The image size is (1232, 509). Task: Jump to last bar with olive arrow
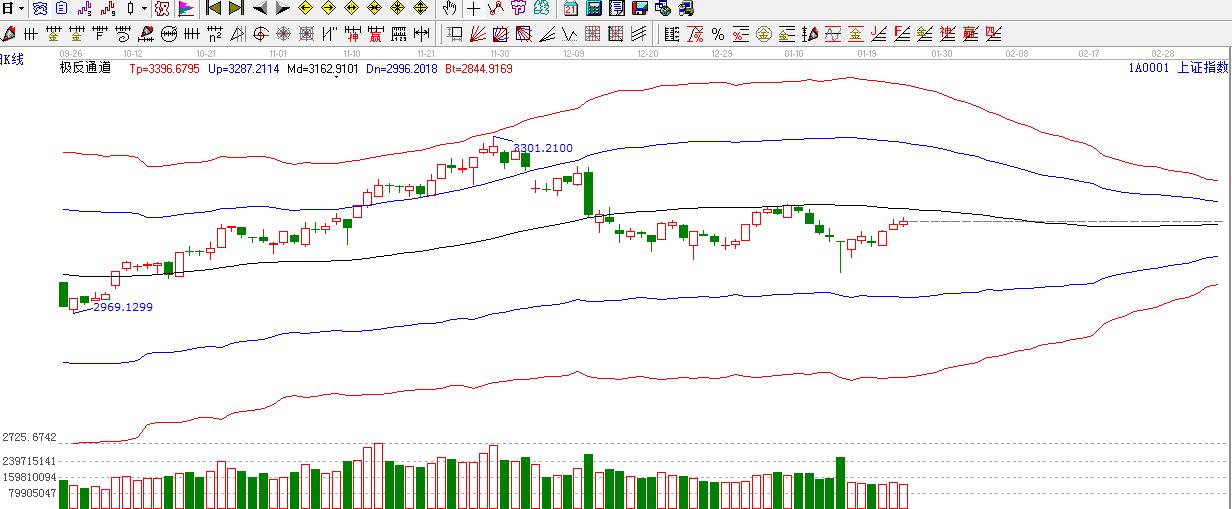click(x=236, y=9)
